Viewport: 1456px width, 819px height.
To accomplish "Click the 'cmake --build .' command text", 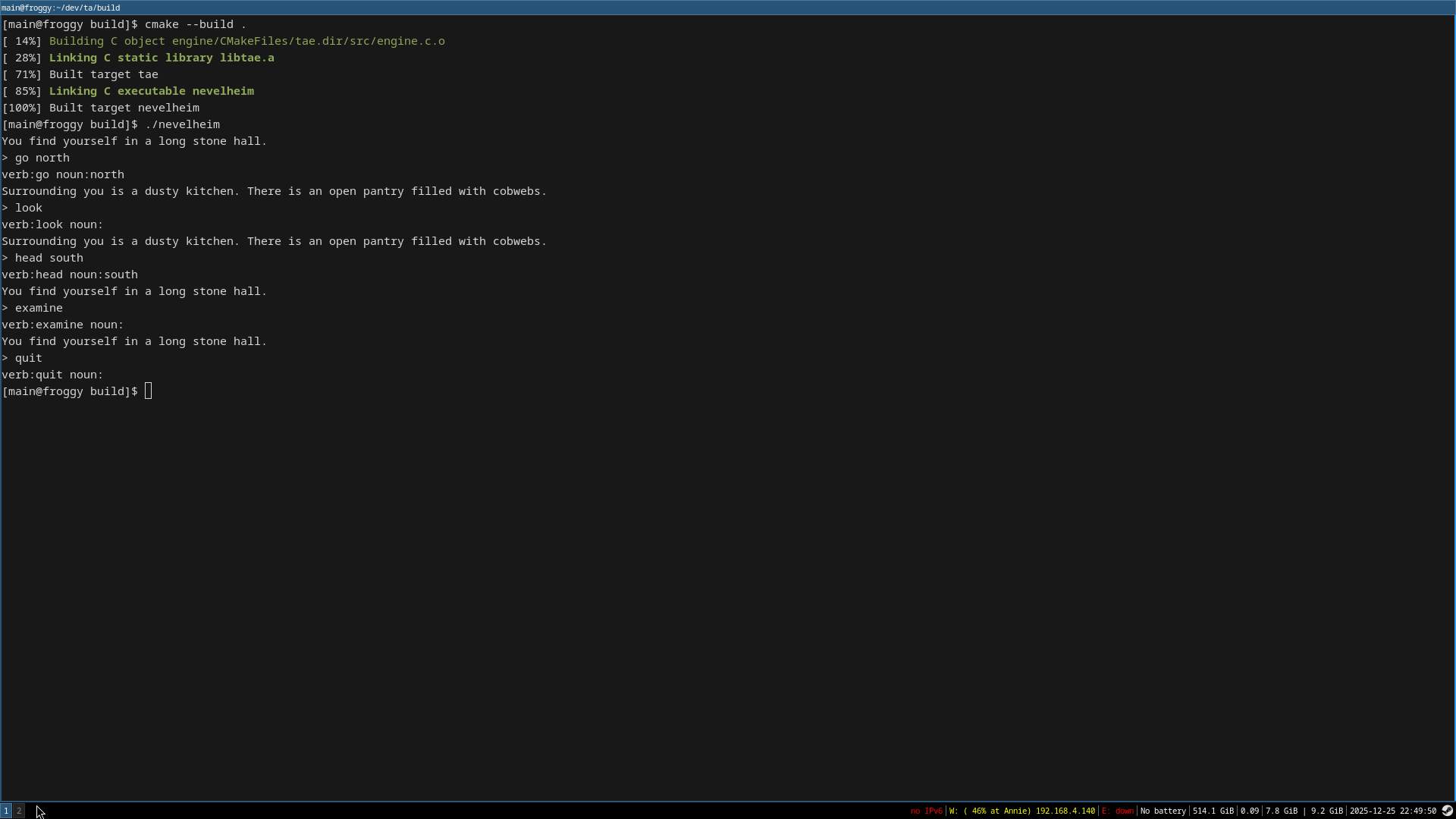I will [x=195, y=24].
